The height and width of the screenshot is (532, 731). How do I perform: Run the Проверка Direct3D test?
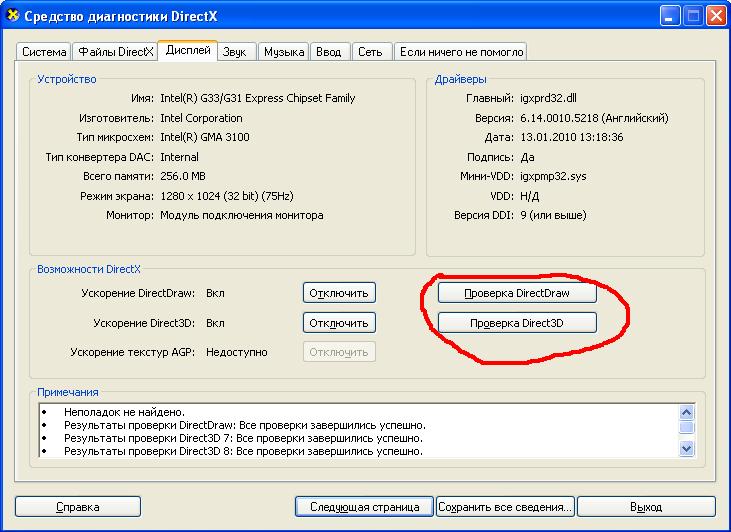point(517,323)
